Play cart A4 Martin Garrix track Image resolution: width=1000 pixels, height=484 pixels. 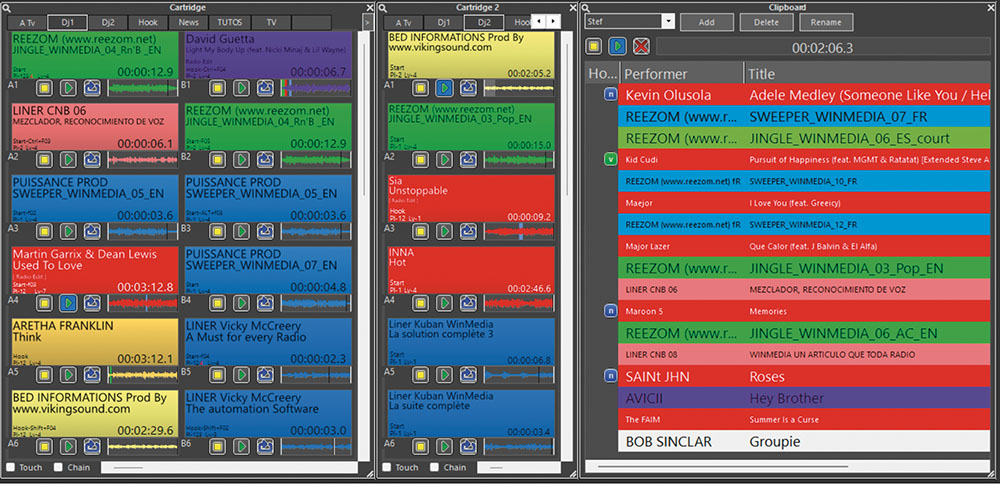click(69, 302)
